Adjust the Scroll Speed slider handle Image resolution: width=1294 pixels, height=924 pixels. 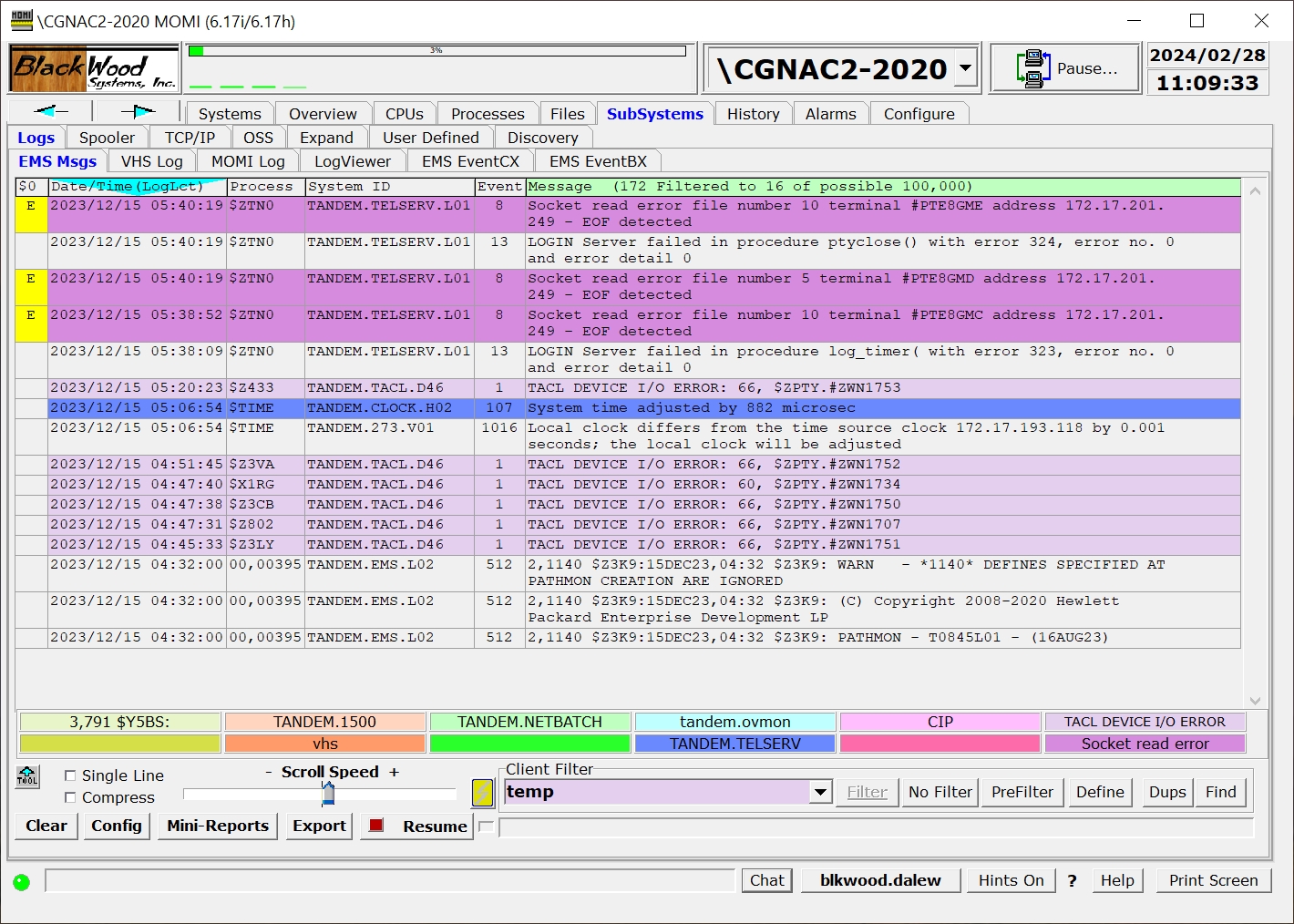(328, 794)
